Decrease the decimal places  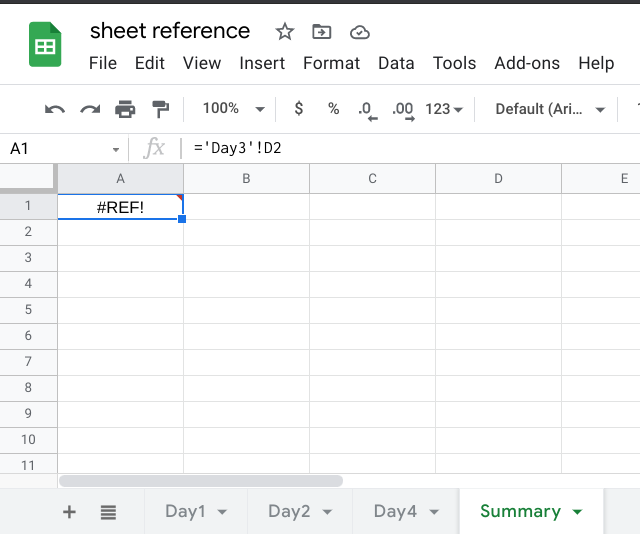[x=366, y=109]
